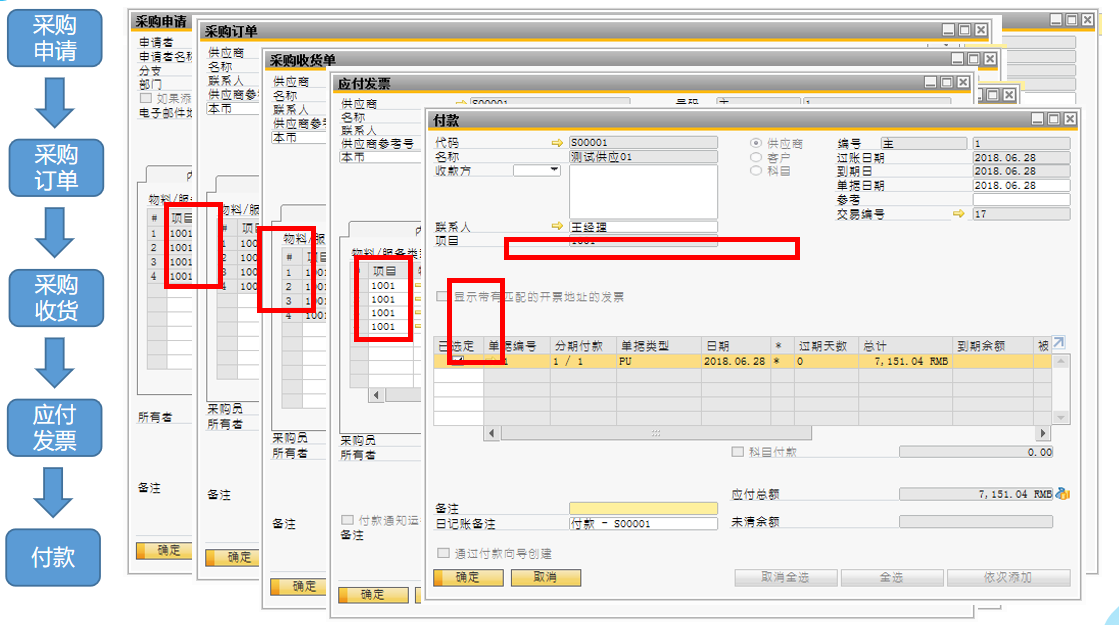Click the 采购申请 flow step box

tap(54, 38)
